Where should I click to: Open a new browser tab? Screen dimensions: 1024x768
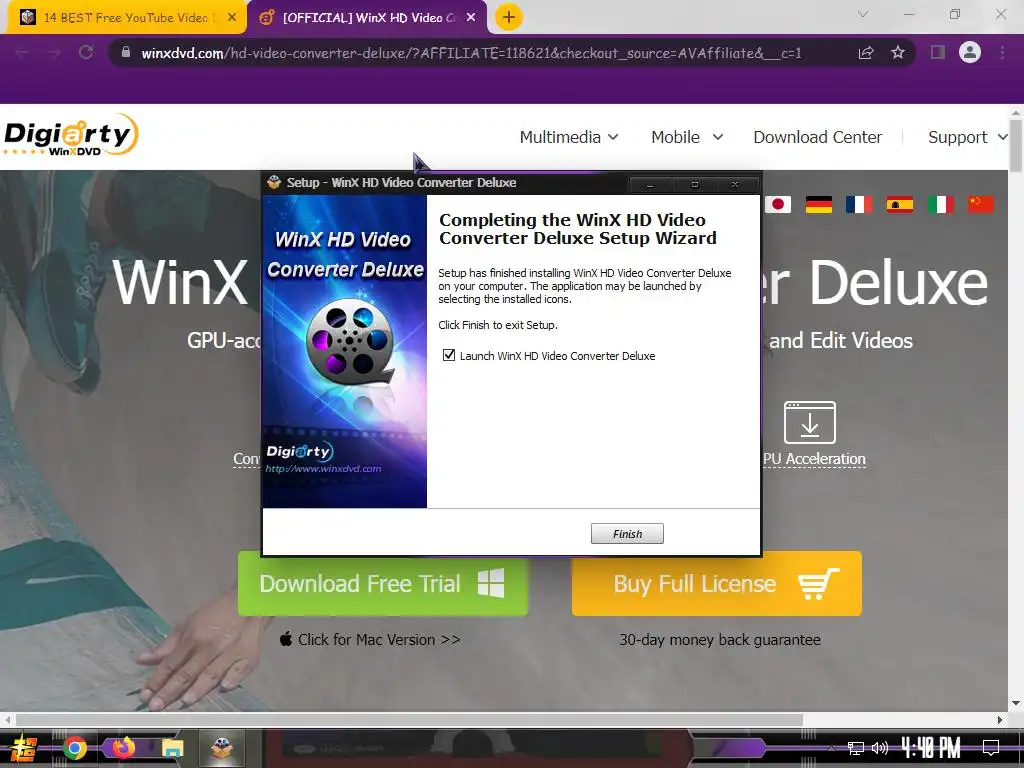tap(509, 18)
